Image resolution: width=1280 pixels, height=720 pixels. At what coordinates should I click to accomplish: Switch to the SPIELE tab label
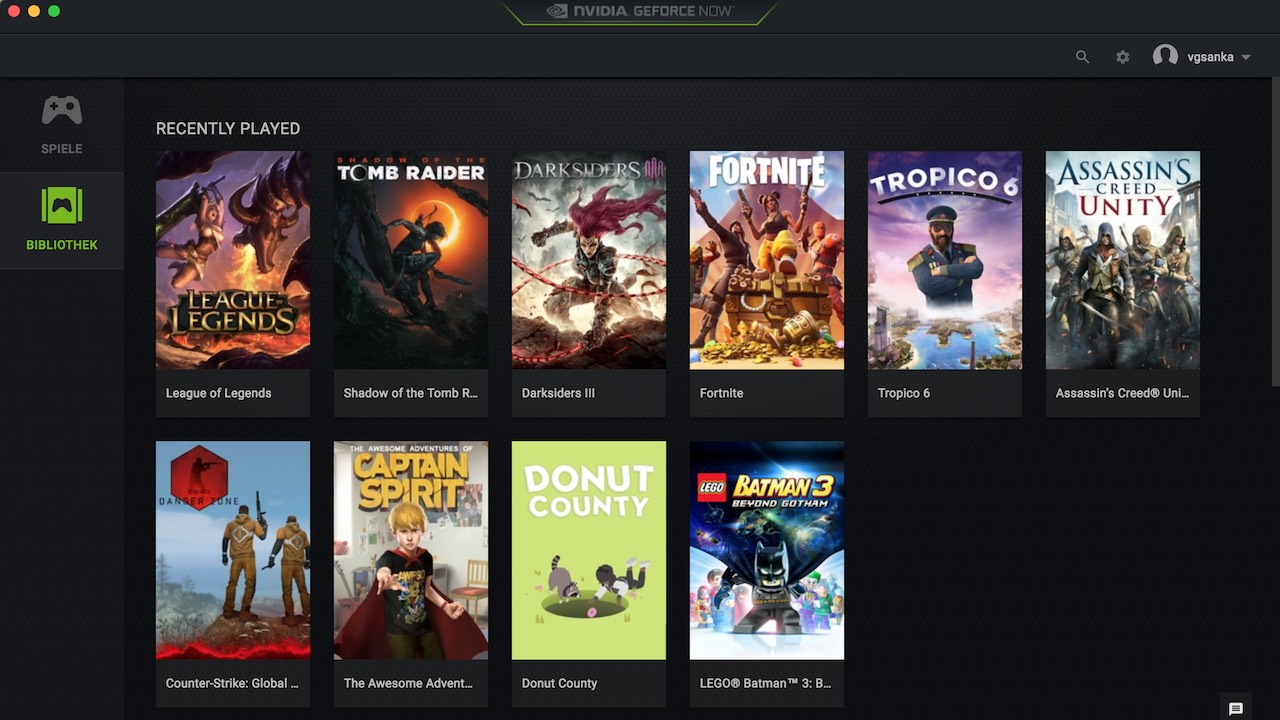(62, 149)
